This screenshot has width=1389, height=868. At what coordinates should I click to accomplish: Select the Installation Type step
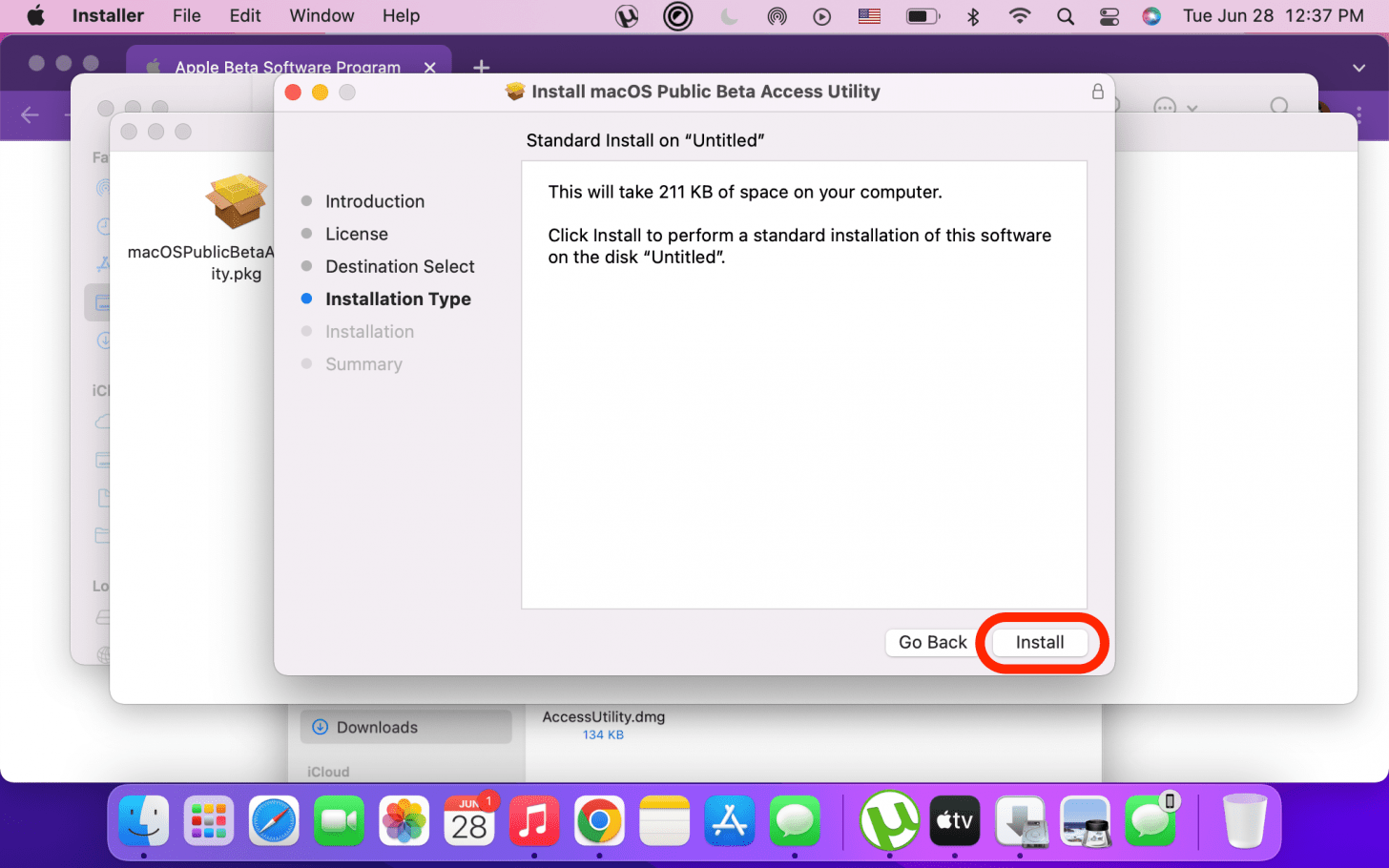point(398,299)
